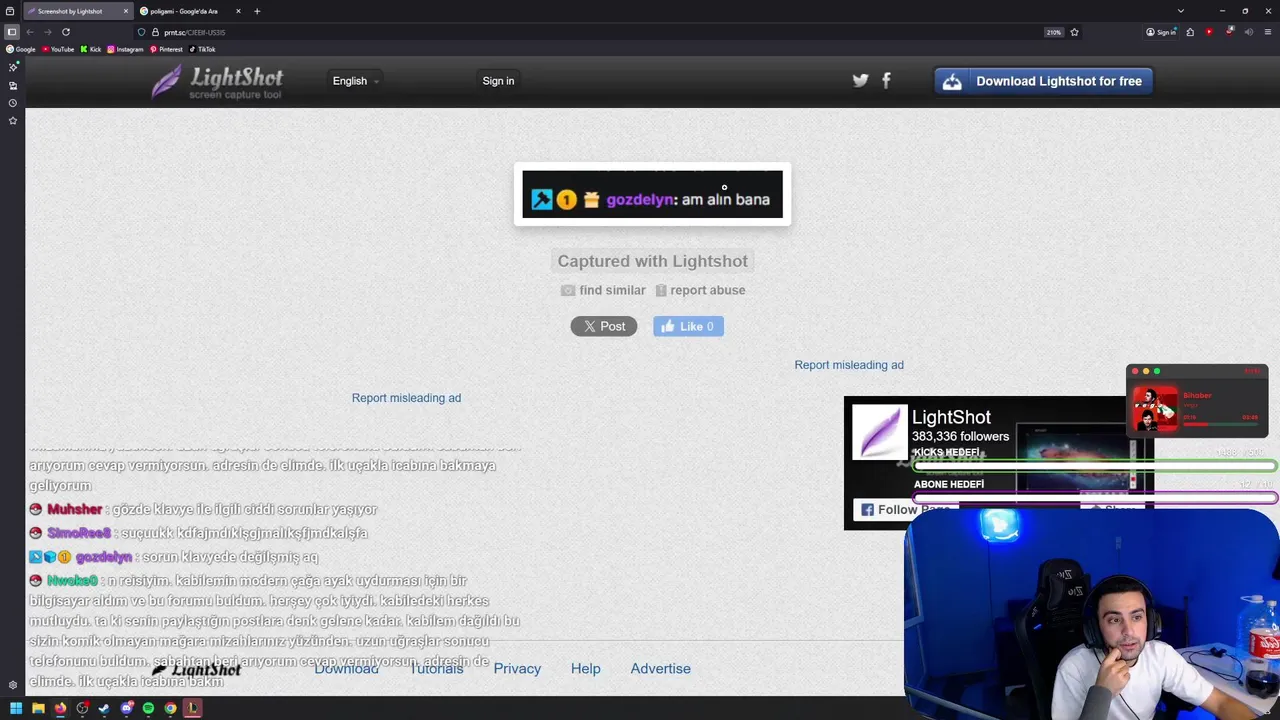This screenshot has width=1280, height=720.
Task: Open the Firefox hamburger application menu
Action: tap(1267, 32)
